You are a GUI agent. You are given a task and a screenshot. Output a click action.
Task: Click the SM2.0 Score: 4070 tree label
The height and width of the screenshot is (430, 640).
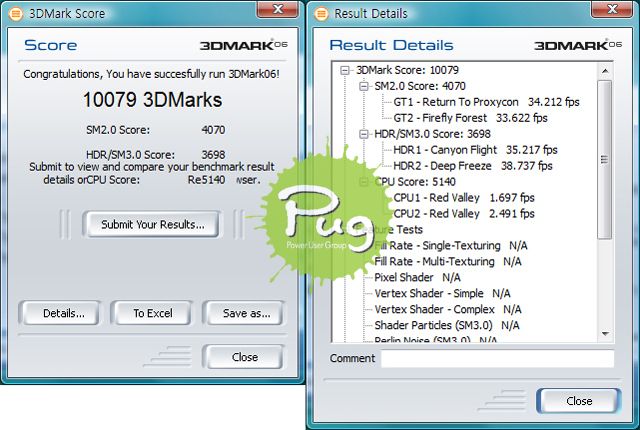click(420, 86)
